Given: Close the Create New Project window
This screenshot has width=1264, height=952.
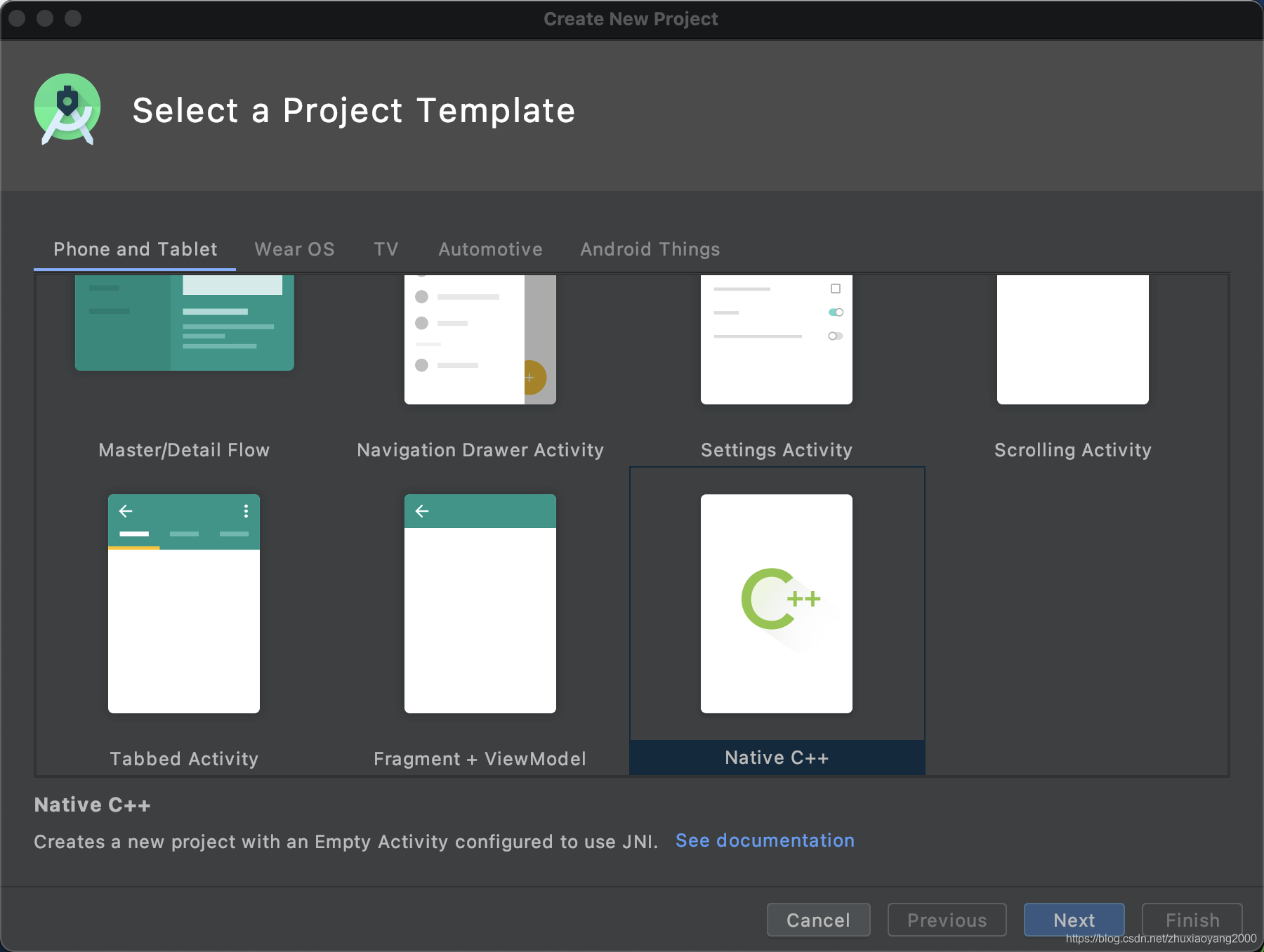Looking at the screenshot, I should click(x=18, y=18).
